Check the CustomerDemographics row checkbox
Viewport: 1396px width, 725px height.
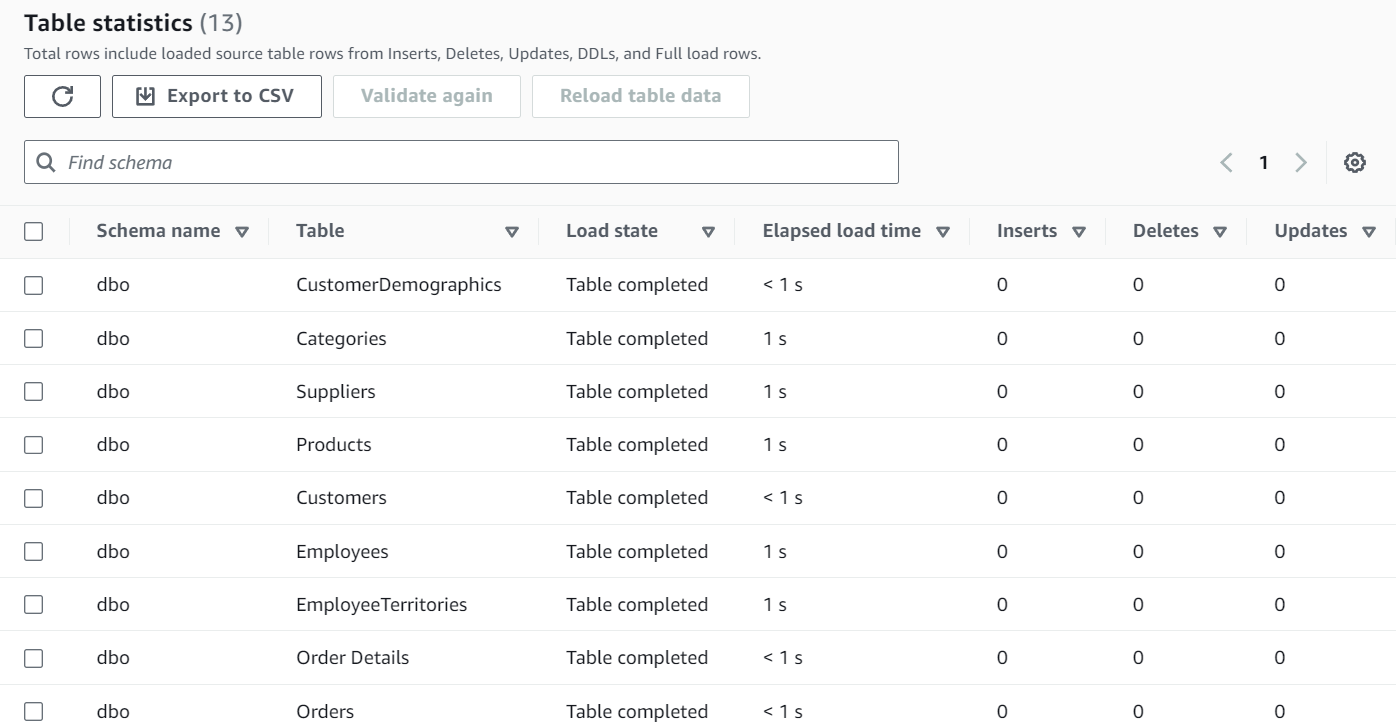(x=34, y=285)
